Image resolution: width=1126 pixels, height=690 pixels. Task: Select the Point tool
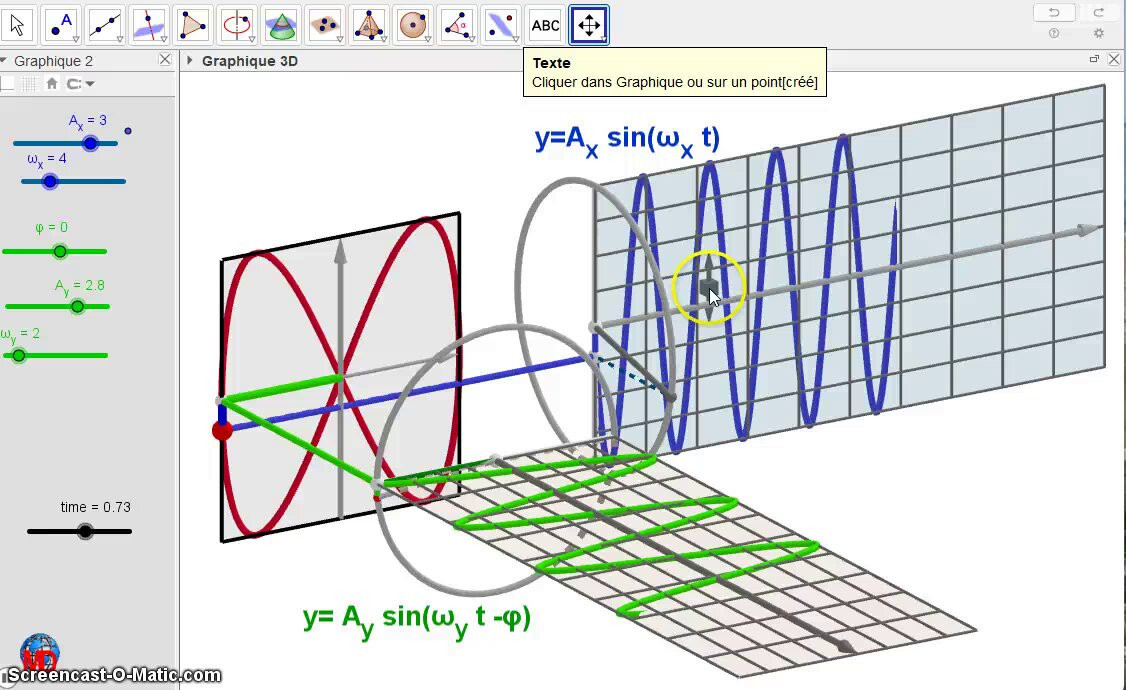point(62,25)
